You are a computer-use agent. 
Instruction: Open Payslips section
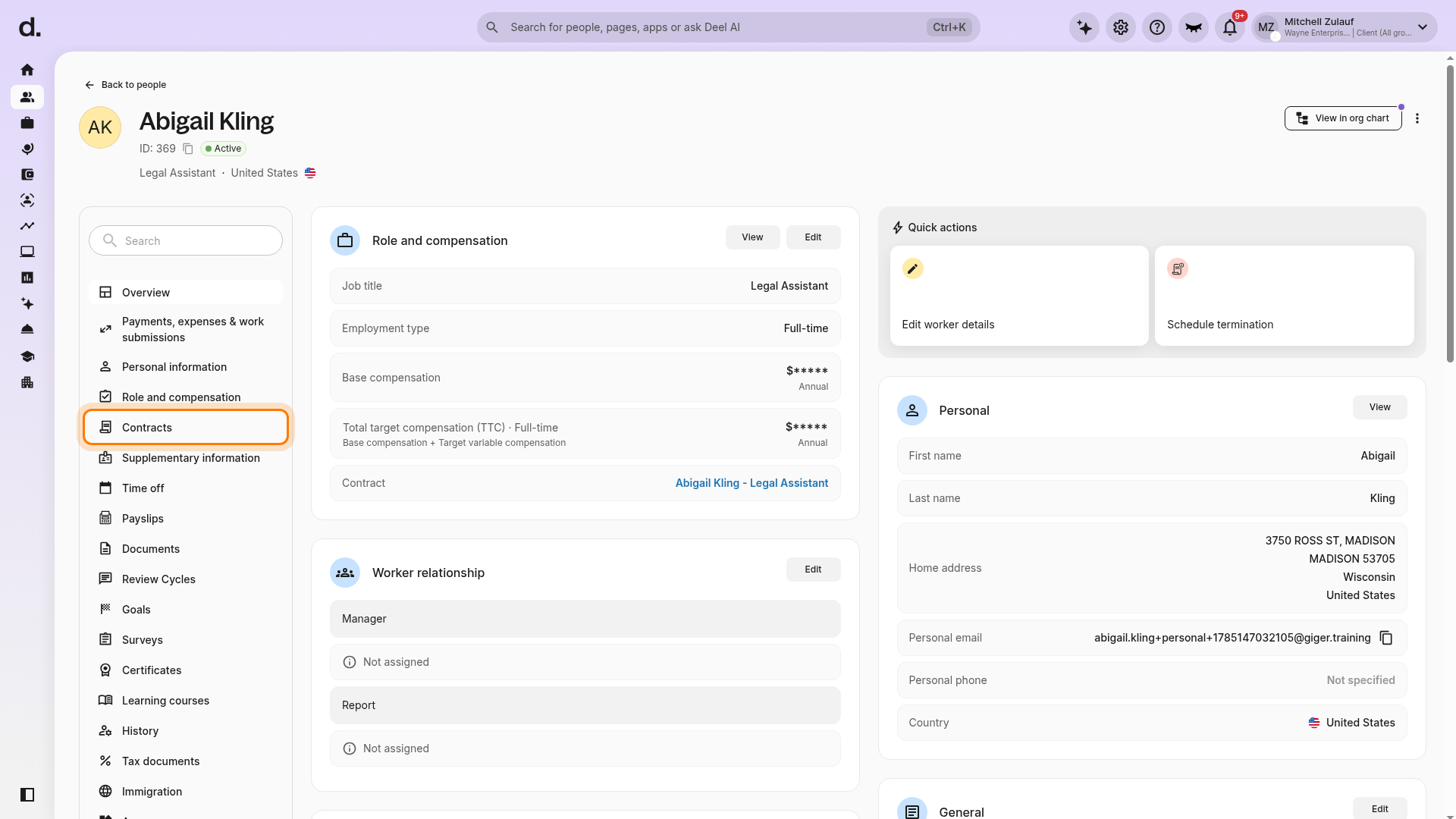click(186, 519)
